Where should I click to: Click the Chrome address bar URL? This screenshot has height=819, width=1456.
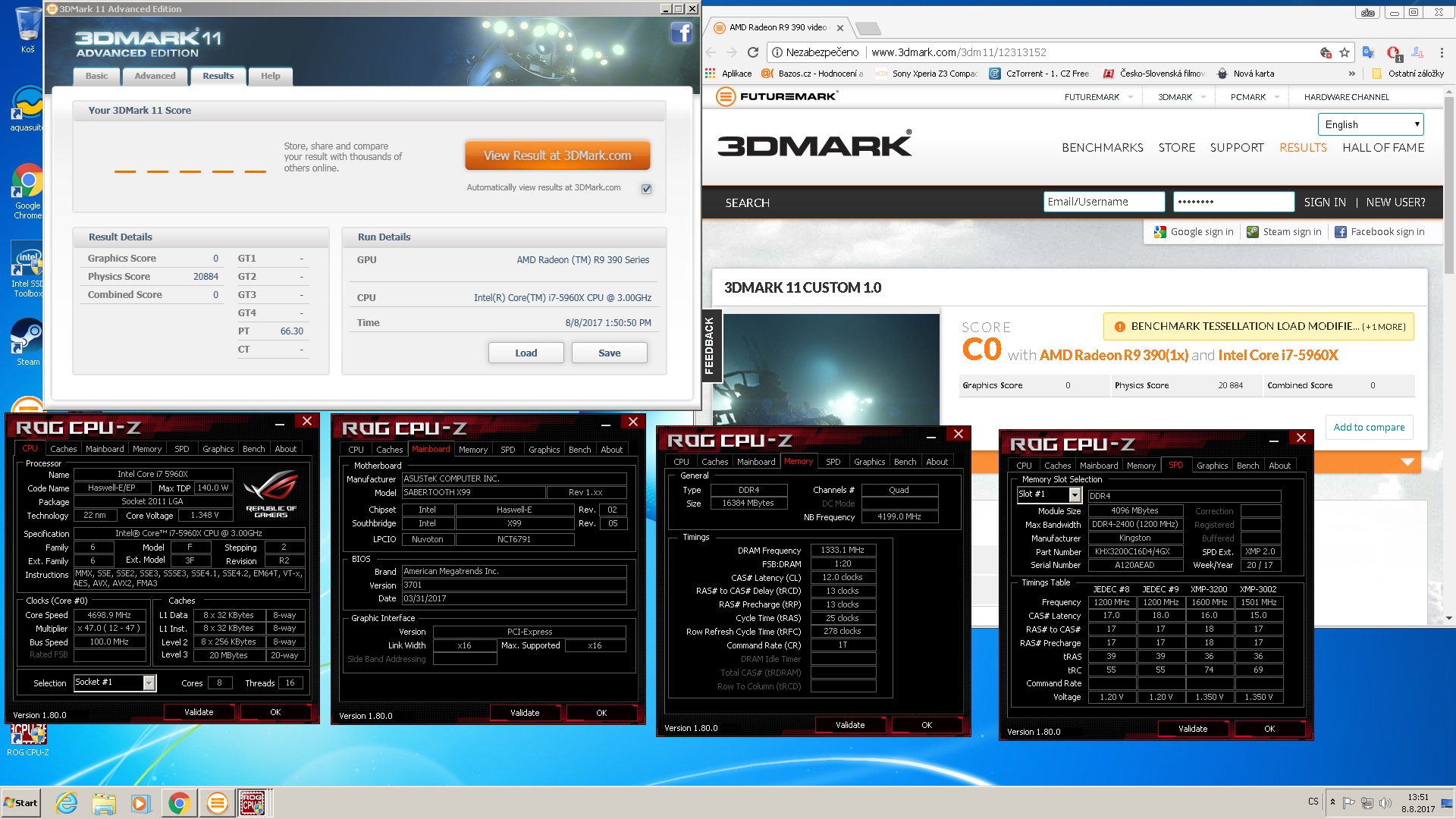pos(959,52)
